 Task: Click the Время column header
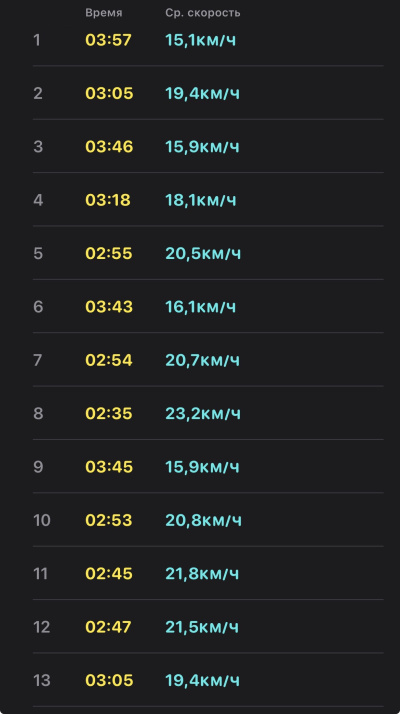(x=103, y=13)
